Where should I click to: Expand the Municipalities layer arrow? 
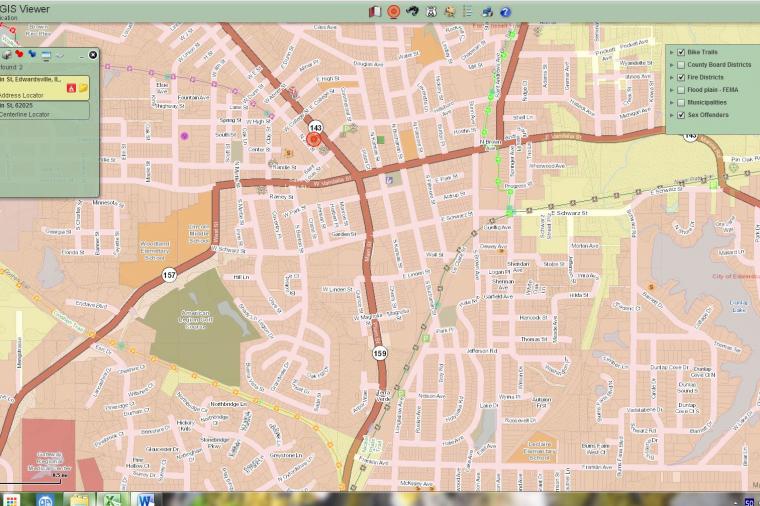click(672, 102)
